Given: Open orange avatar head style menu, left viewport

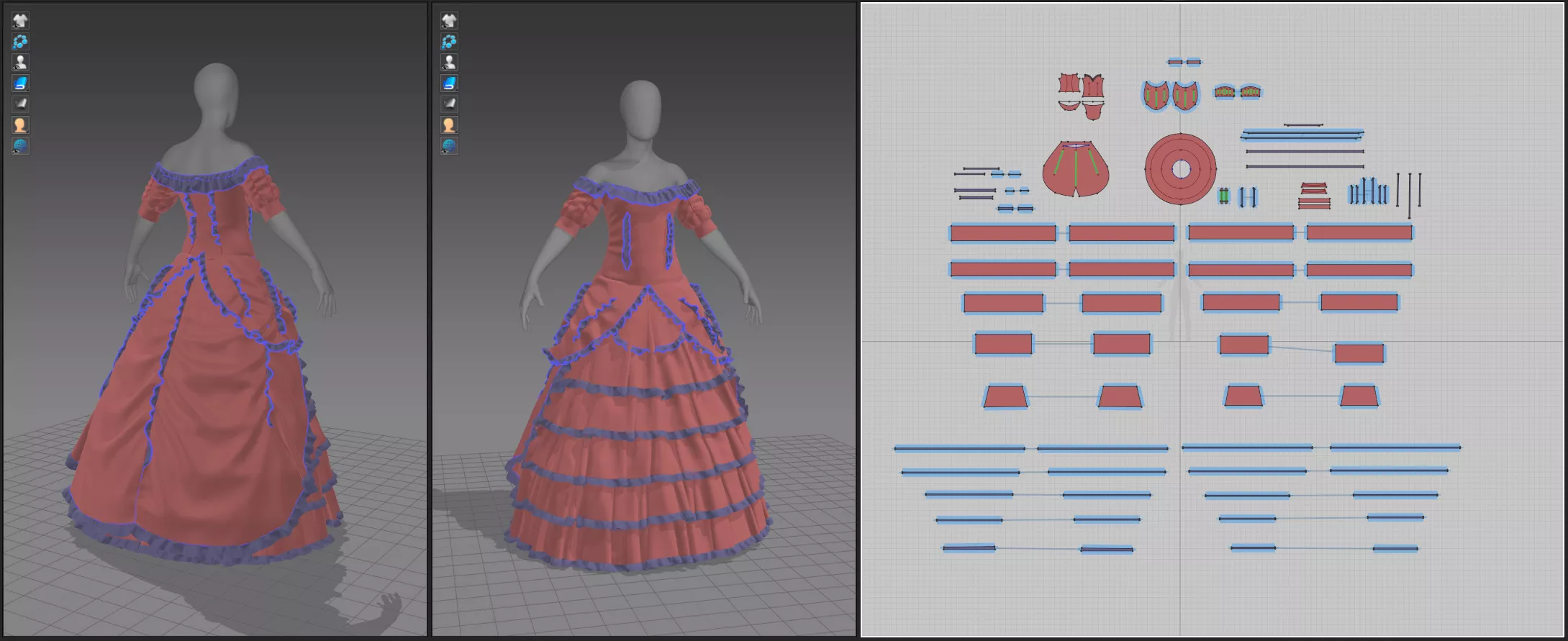Looking at the screenshot, I should click(x=20, y=125).
